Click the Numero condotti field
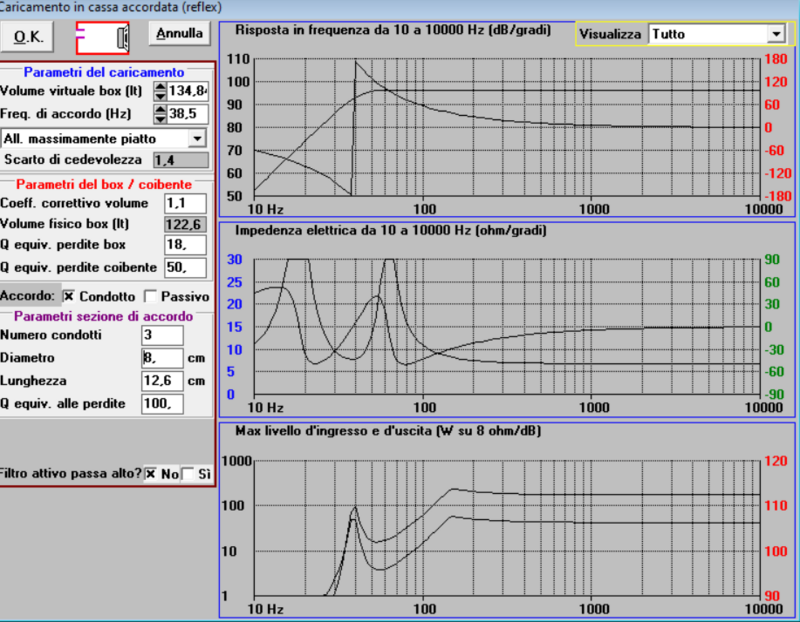 162,335
